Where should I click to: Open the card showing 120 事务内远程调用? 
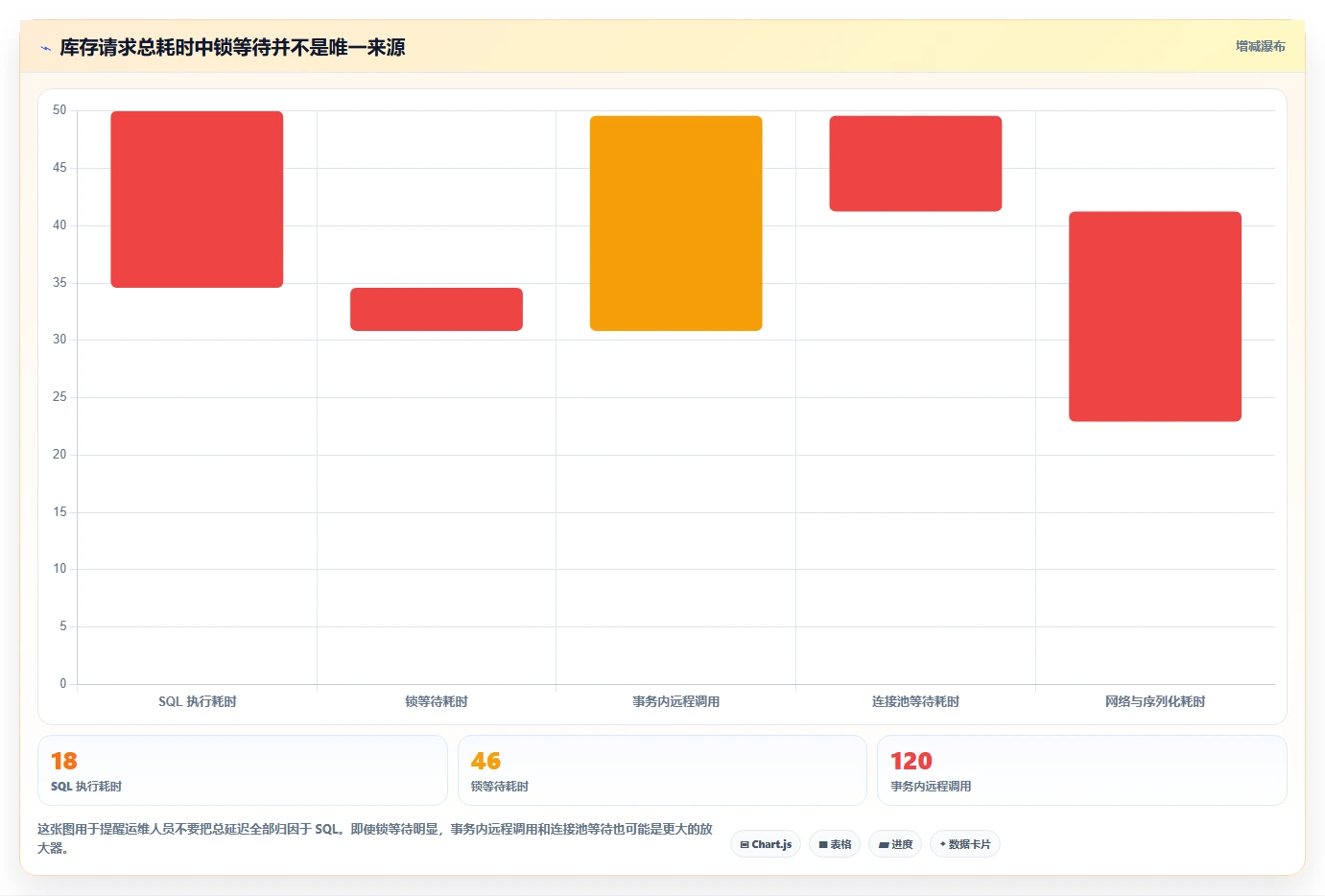(x=1082, y=770)
